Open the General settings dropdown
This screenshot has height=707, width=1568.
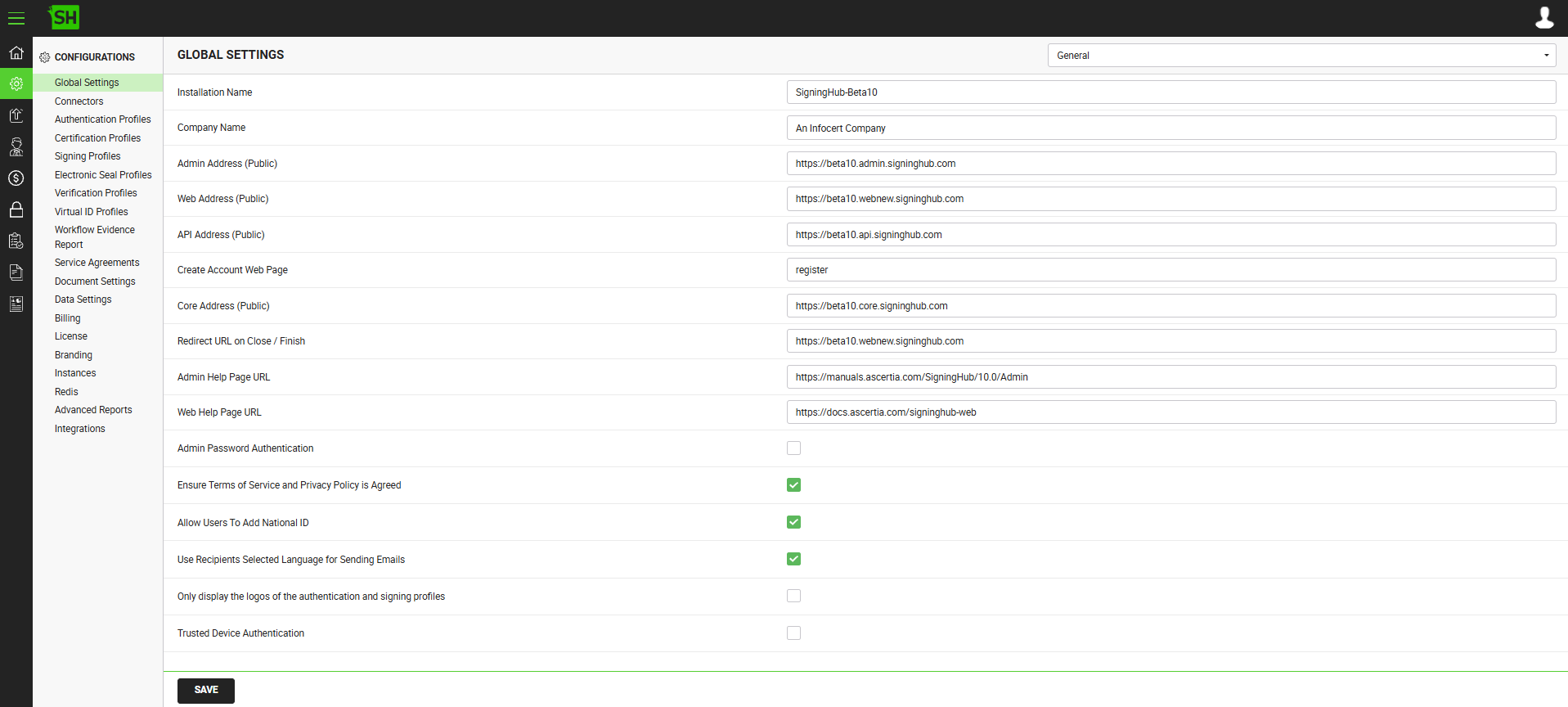tap(1301, 56)
